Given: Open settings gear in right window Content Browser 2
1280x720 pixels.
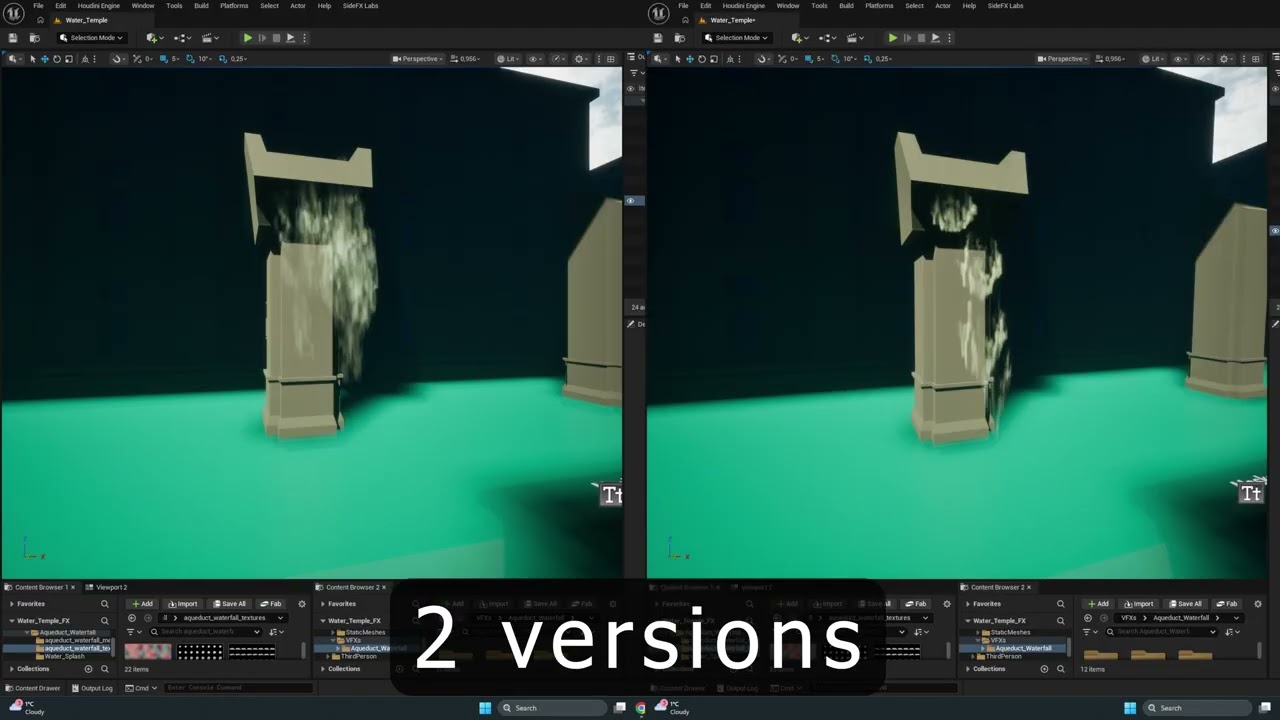Looking at the screenshot, I should (1258, 604).
